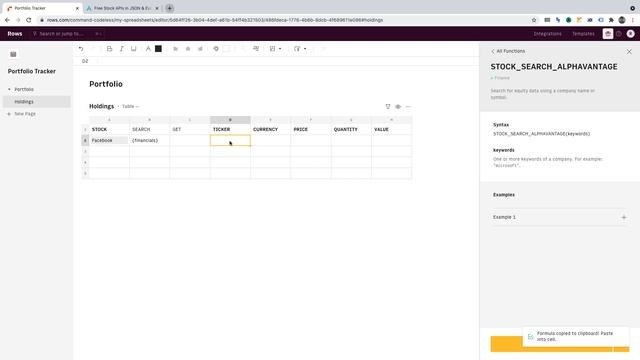Toggle Italic formatting in the toolbar
The image size is (640, 360).
coord(121,49)
